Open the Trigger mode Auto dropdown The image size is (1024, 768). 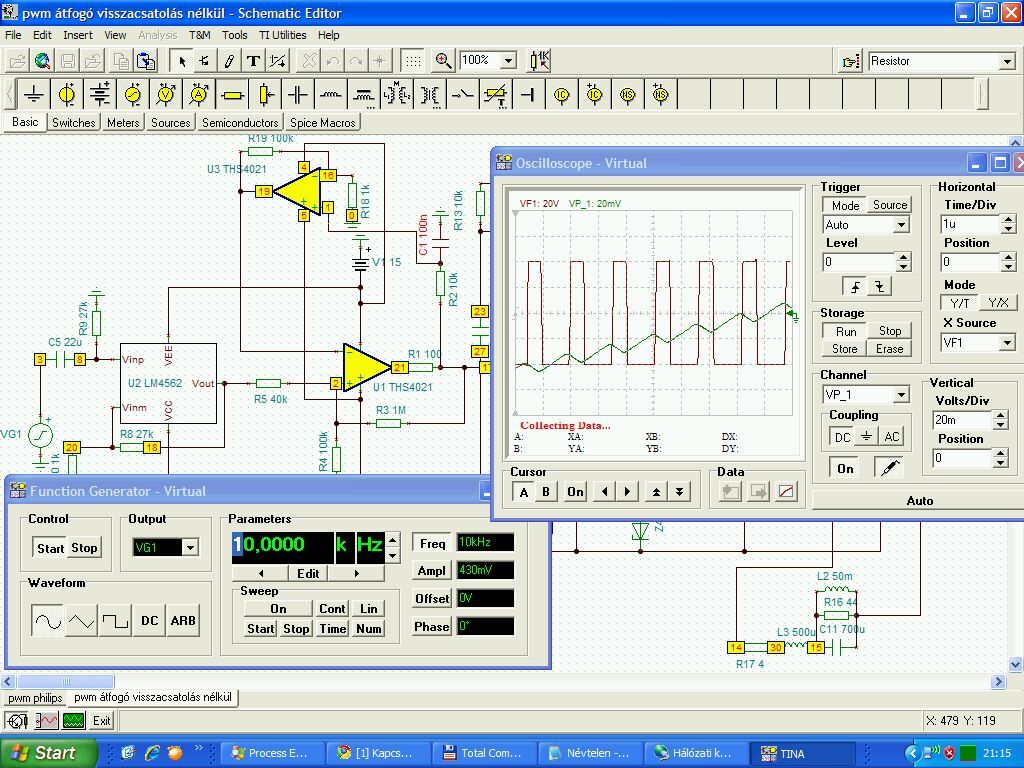pos(900,225)
